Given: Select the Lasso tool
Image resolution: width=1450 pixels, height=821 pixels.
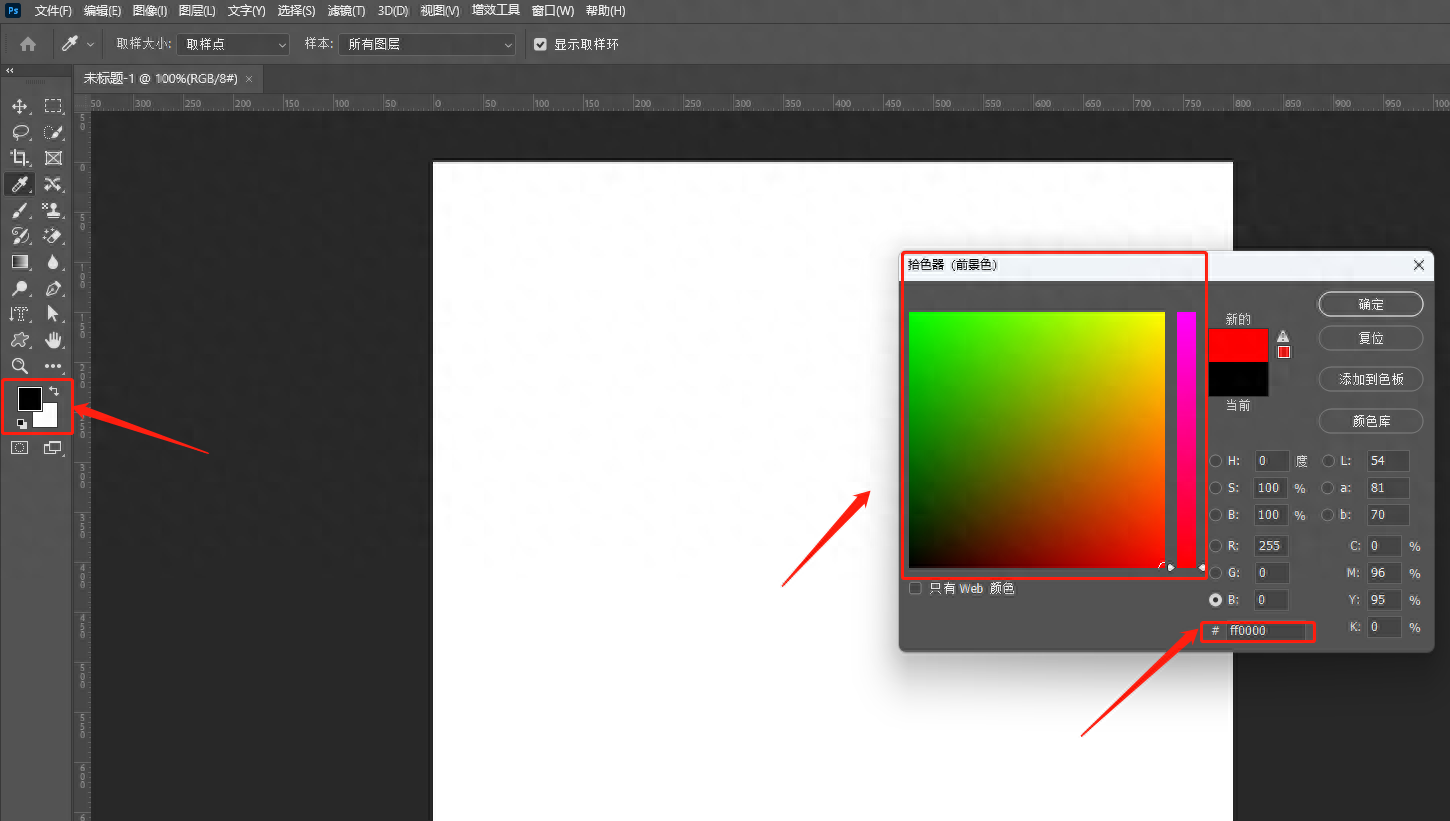Looking at the screenshot, I should coord(20,132).
